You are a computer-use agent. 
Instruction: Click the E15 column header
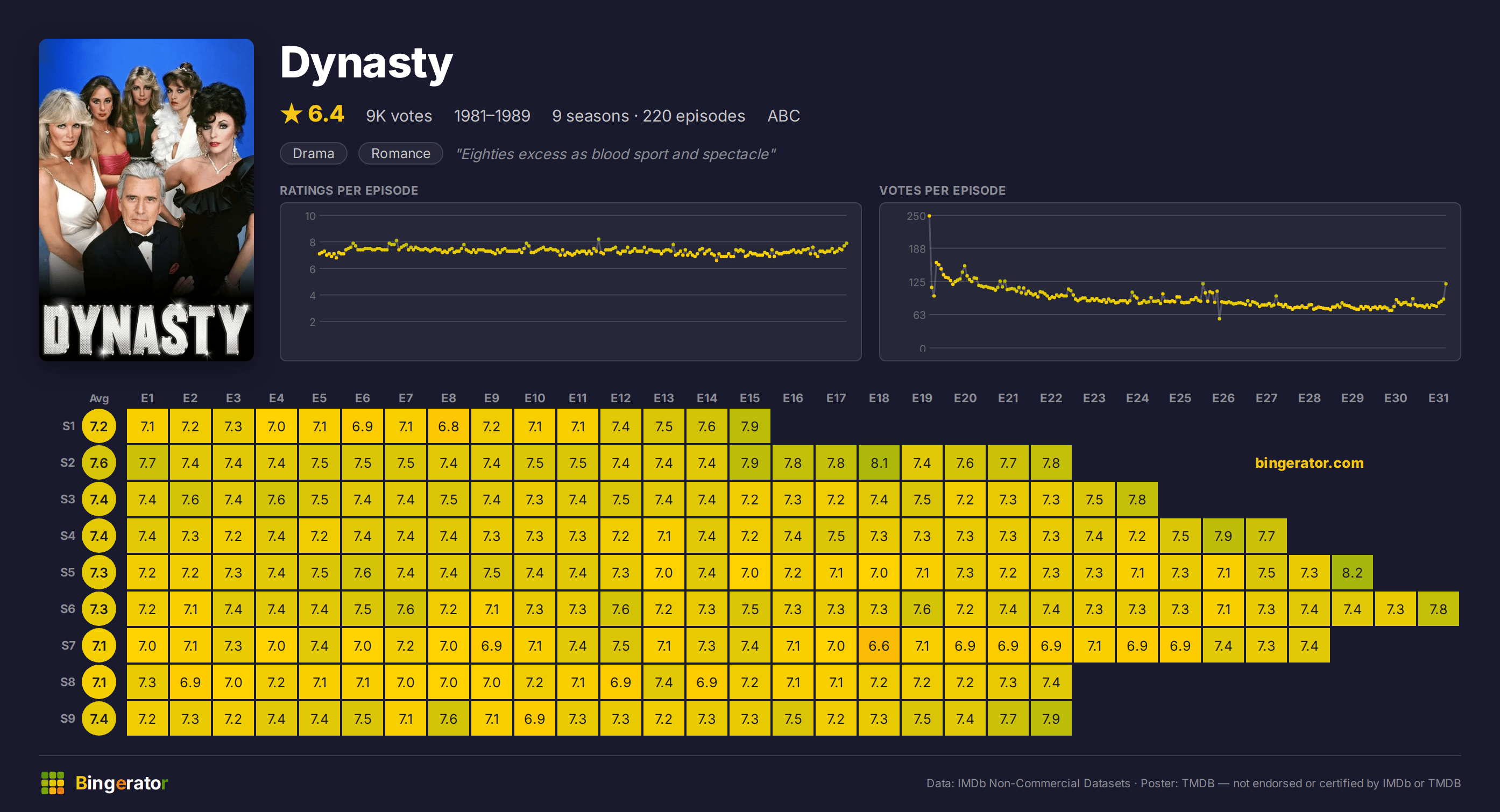pos(749,398)
